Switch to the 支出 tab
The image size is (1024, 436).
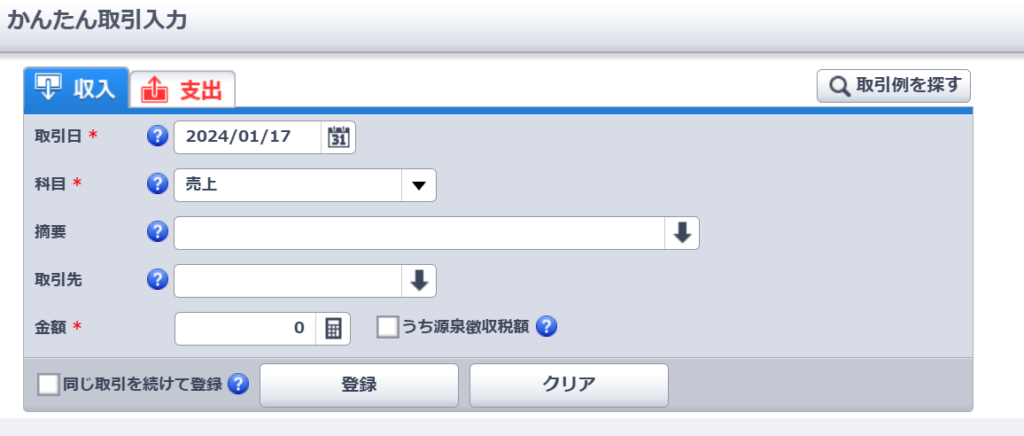(182, 90)
